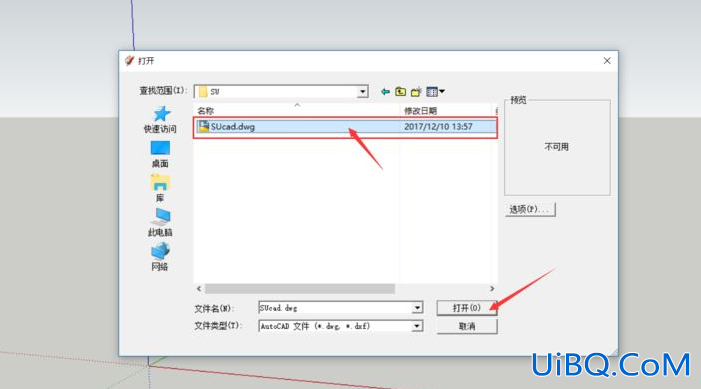Expand the file name (文件名) dropdown arrow
Viewport: 701px width, 389px height.
pyautogui.click(x=417, y=308)
